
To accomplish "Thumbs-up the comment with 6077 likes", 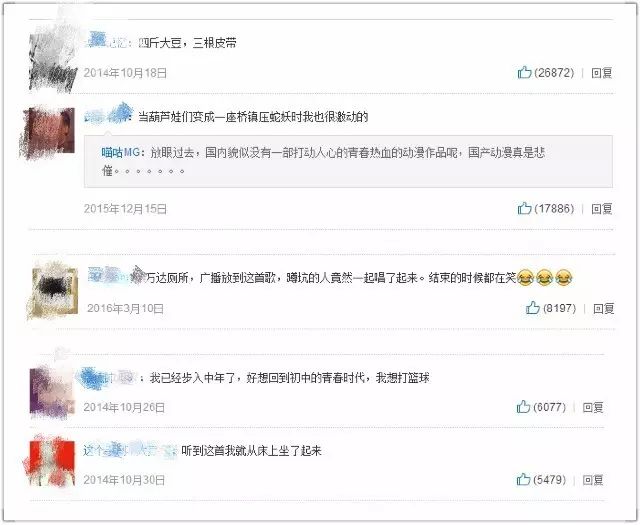I will 523,407.
